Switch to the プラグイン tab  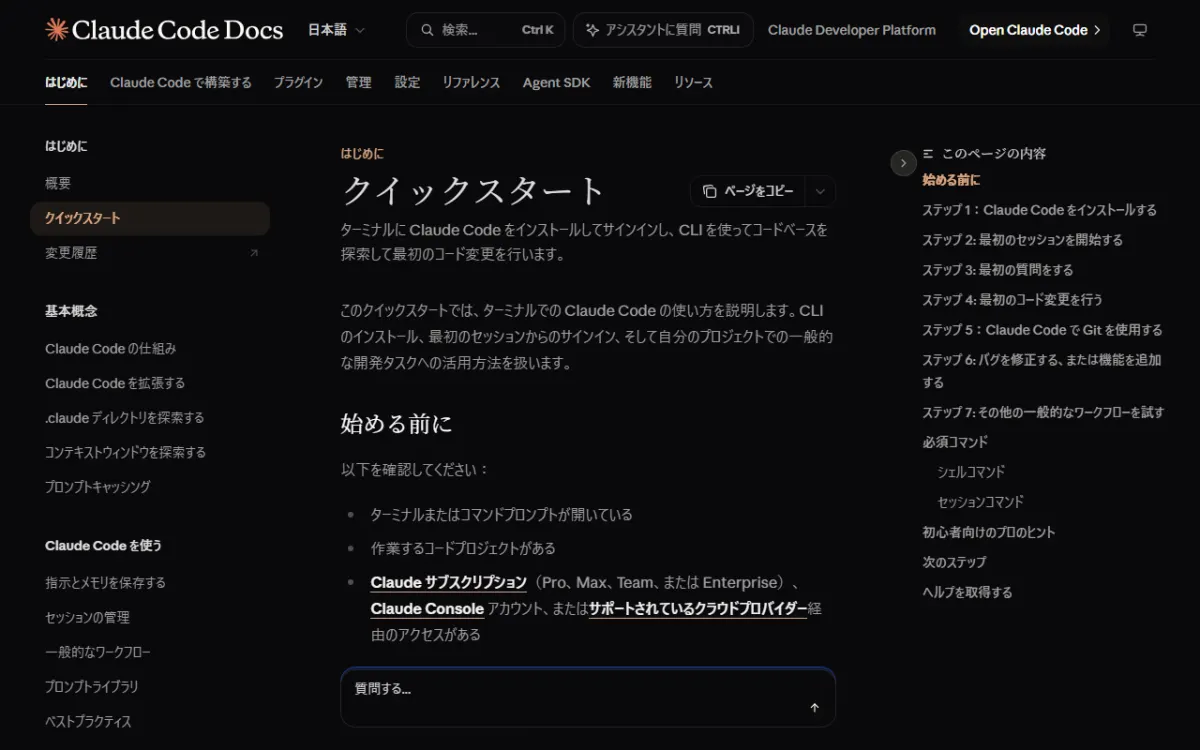pos(298,82)
